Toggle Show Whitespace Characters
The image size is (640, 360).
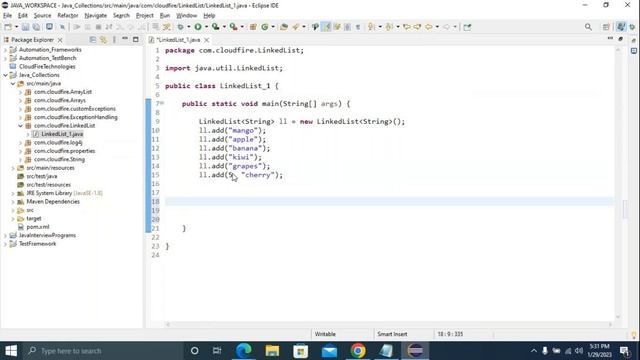tap(358, 27)
